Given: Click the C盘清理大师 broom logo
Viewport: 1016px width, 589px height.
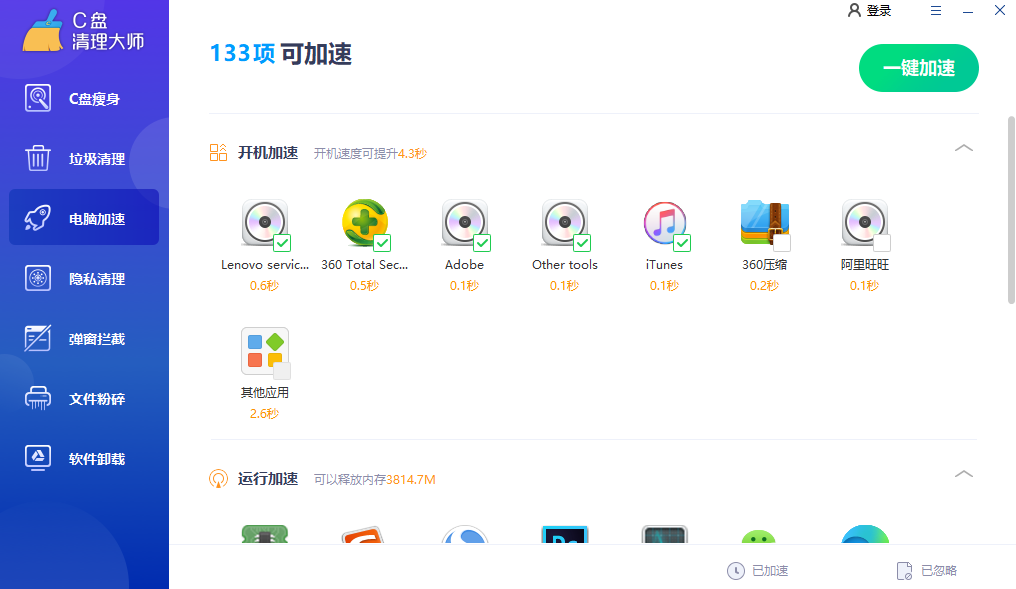Looking at the screenshot, I should (x=43, y=30).
